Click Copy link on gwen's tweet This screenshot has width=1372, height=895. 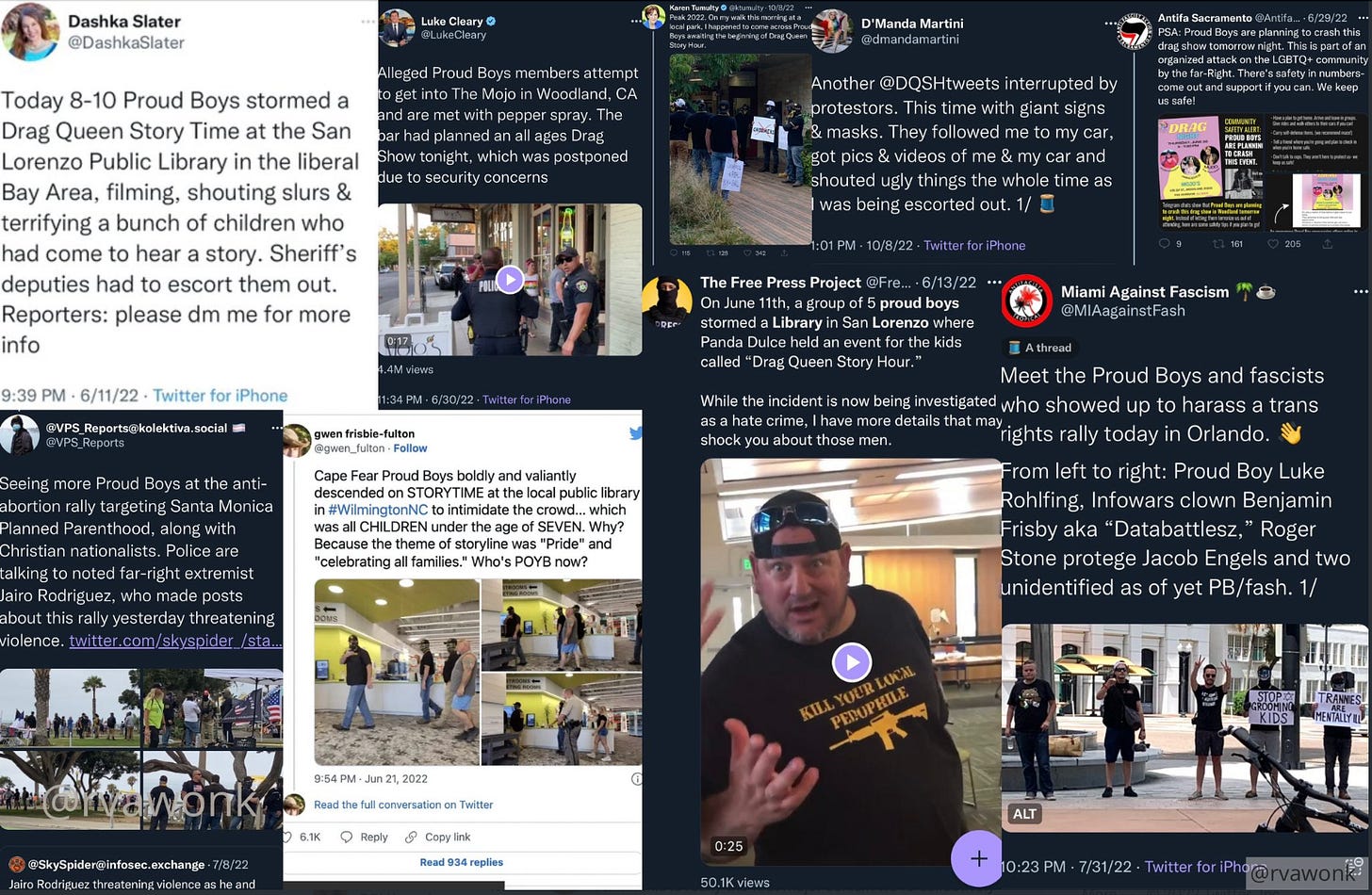coord(438,837)
